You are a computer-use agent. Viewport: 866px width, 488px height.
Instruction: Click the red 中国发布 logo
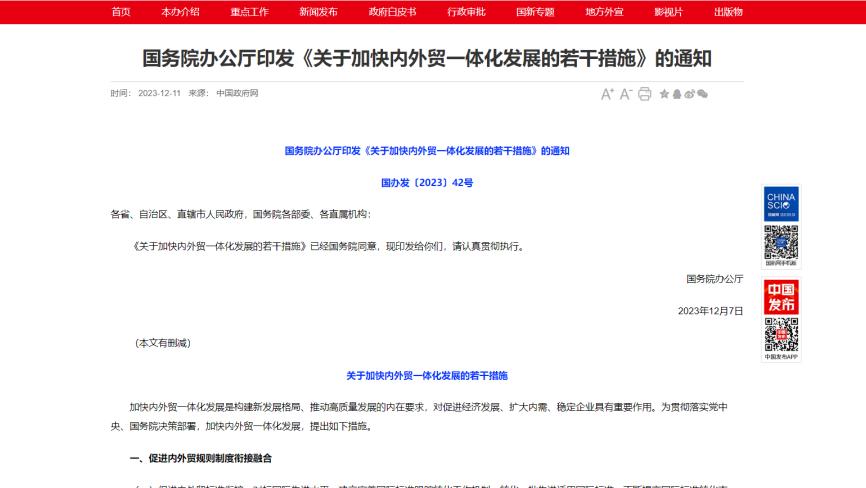(x=781, y=296)
